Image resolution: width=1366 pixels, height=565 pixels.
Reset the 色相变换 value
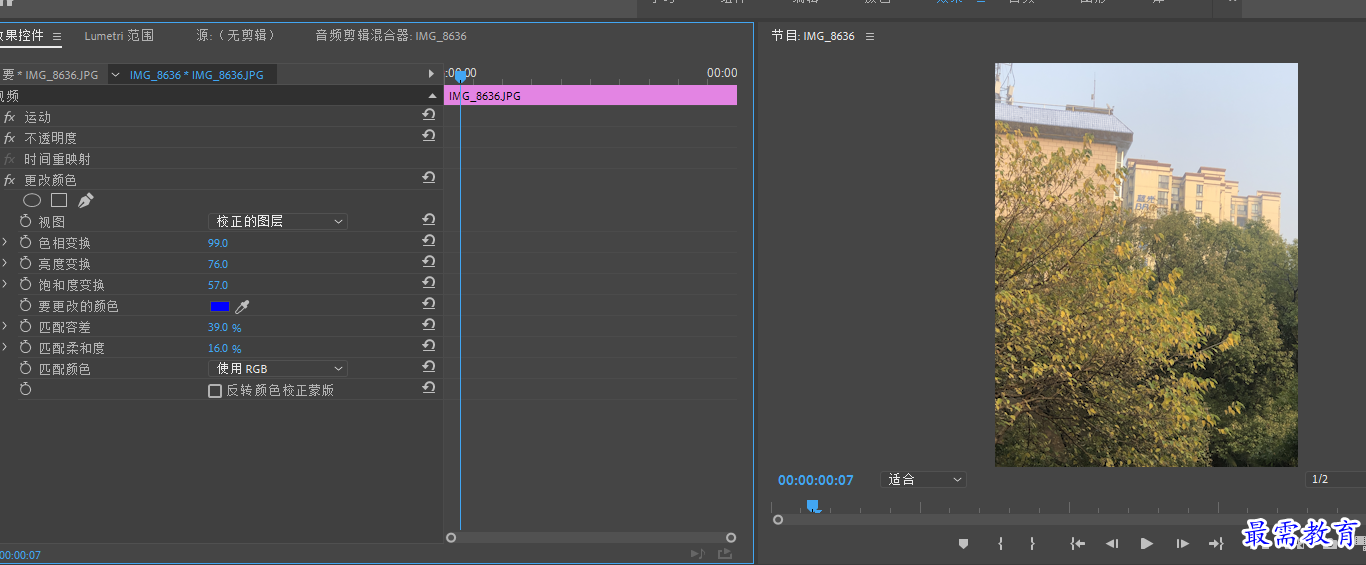[429, 242]
